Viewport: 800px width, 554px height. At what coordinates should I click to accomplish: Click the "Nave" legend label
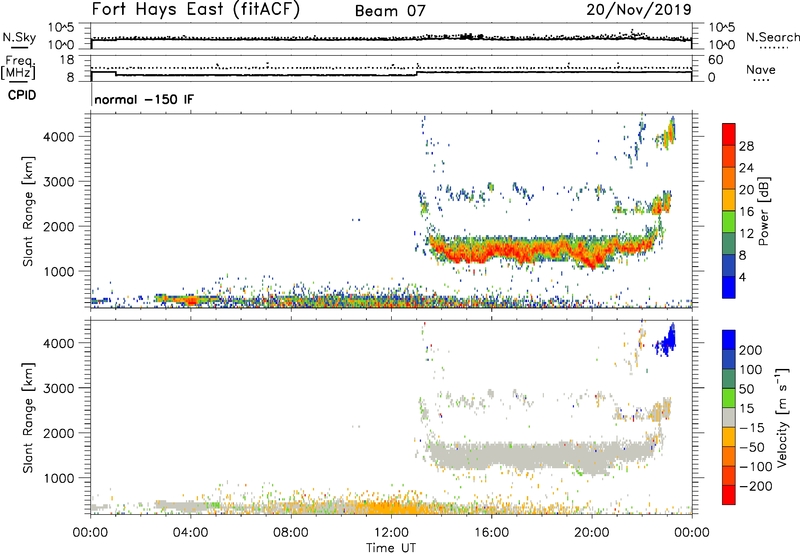point(761,69)
